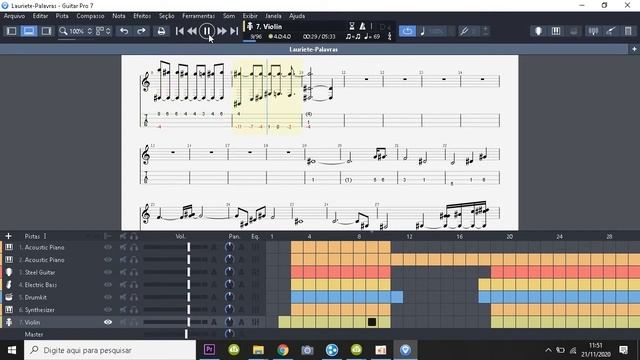Toggle the count-in hourglass icon
This screenshot has height=360, width=640.
tap(351, 26)
